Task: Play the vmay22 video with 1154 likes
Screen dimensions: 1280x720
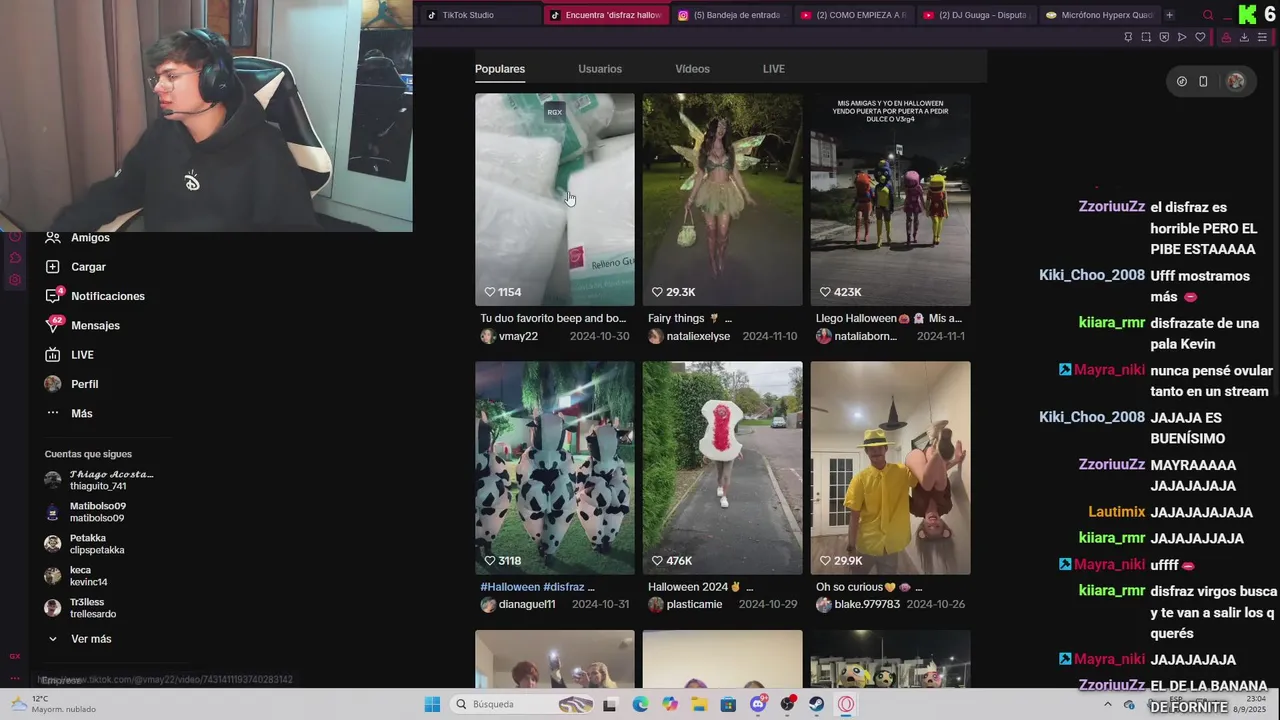Action: (554, 200)
